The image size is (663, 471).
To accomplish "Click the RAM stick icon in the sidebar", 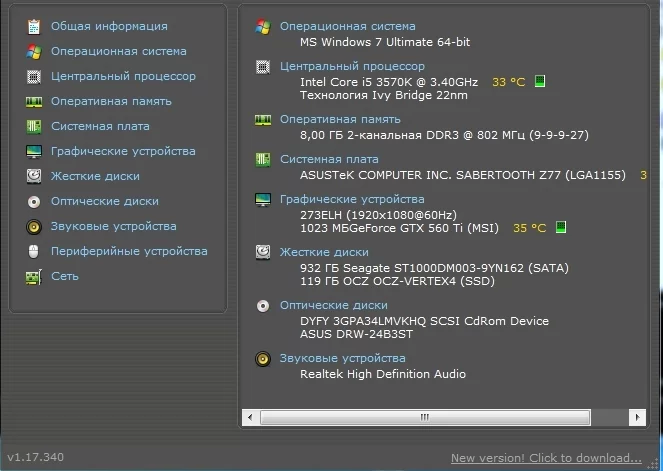I will 34,101.
